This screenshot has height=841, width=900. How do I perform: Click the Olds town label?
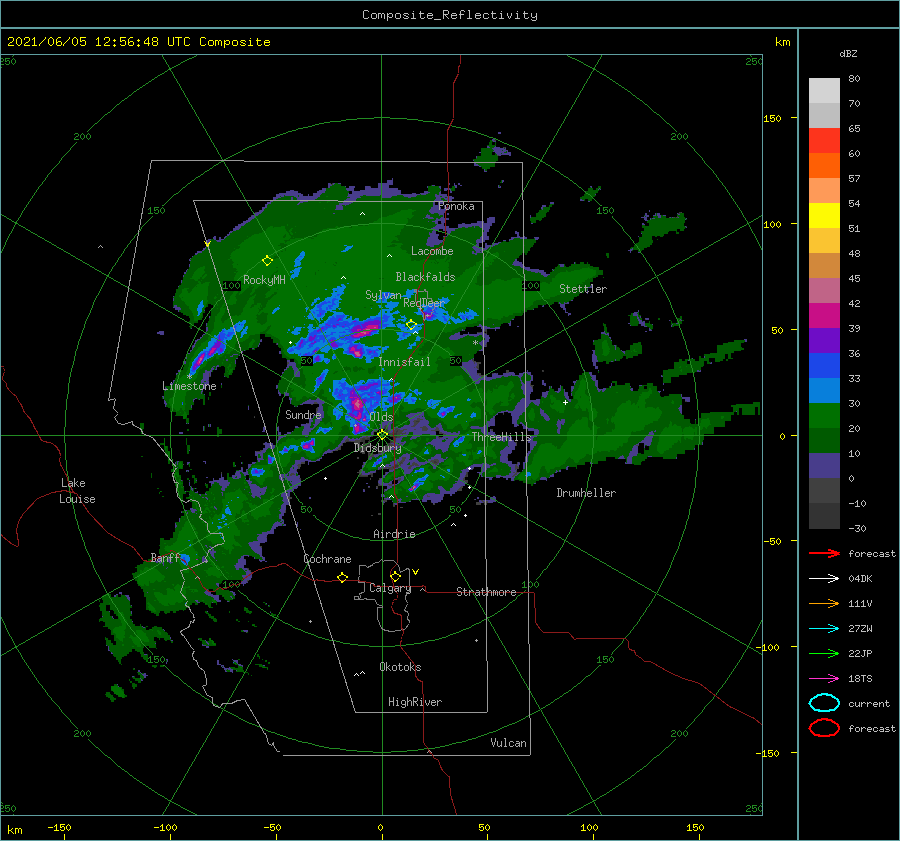pos(381,417)
